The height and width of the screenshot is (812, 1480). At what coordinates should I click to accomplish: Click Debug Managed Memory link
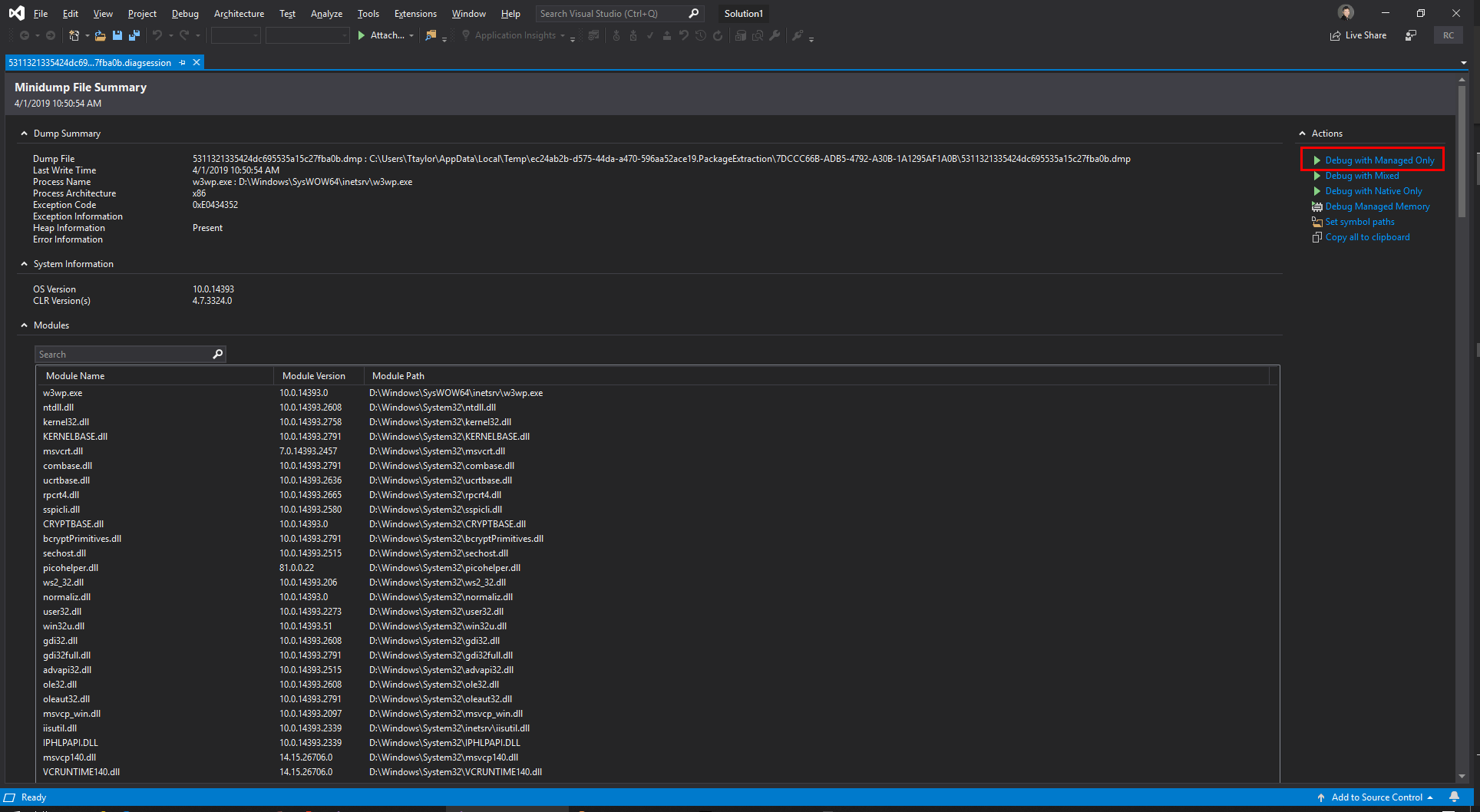coord(1377,206)
